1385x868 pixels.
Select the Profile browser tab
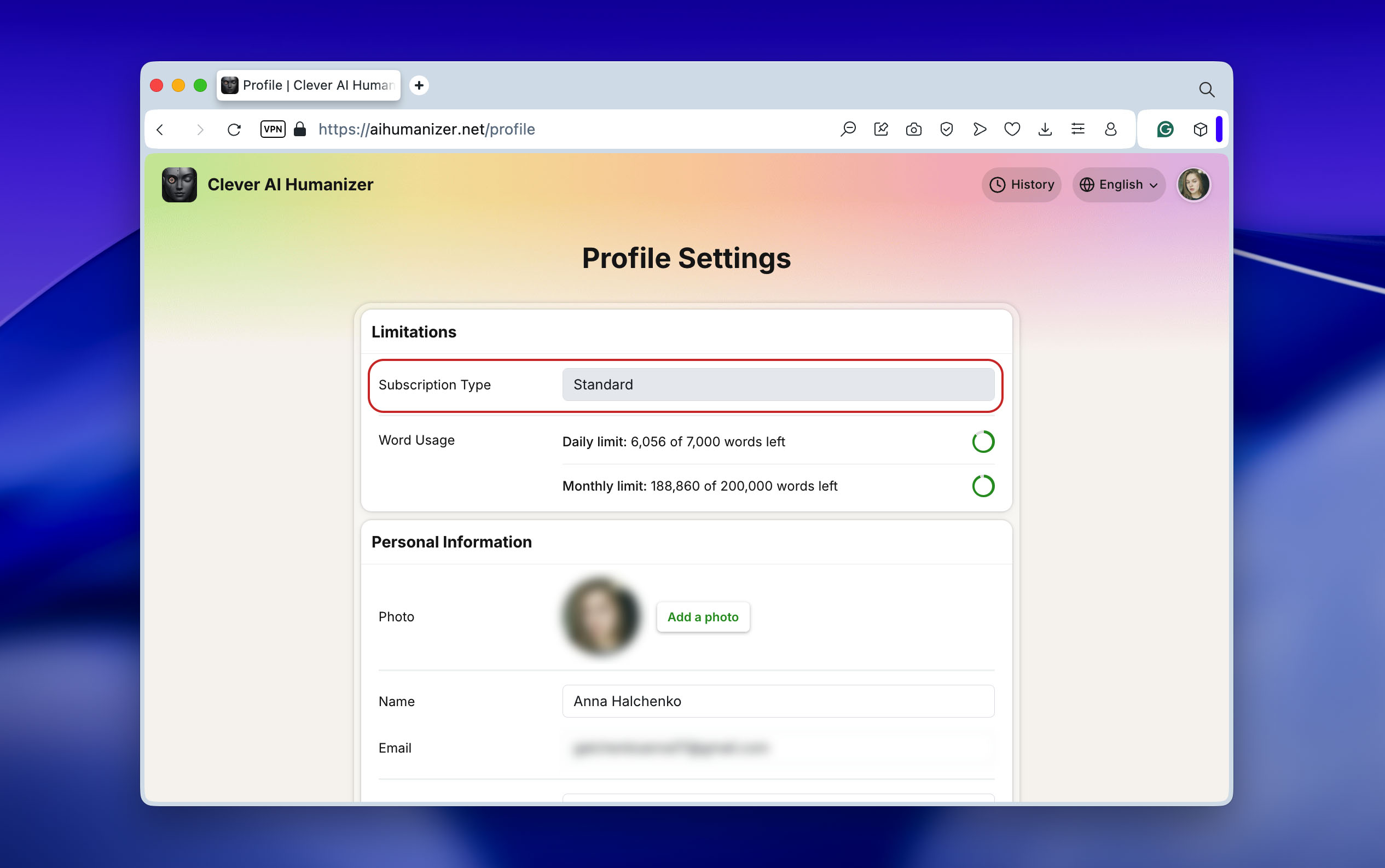pos(309,85)
